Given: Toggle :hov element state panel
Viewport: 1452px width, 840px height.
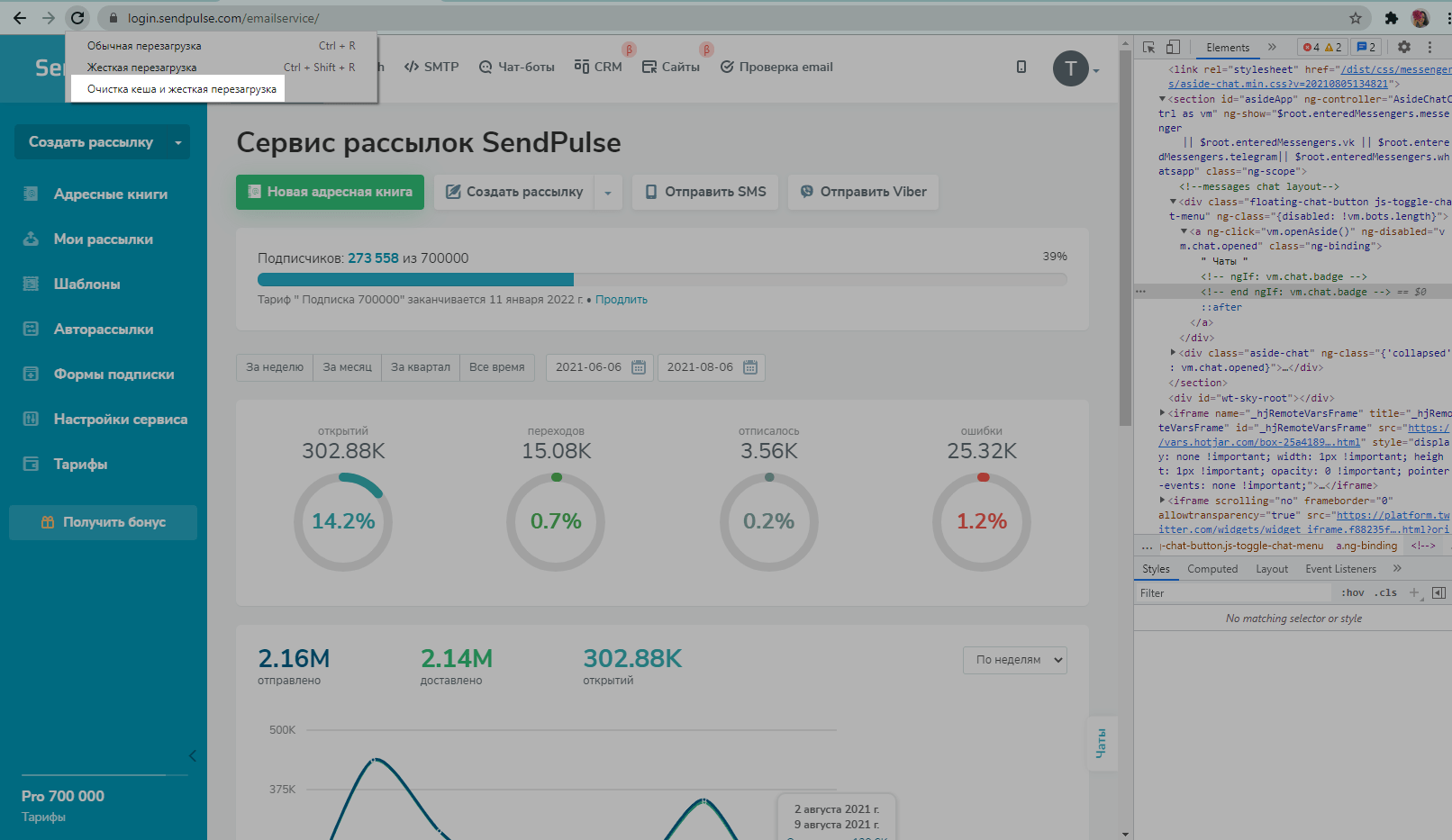Looking at the screenshot, I should pyautogui.click(x=1352, y=592).
